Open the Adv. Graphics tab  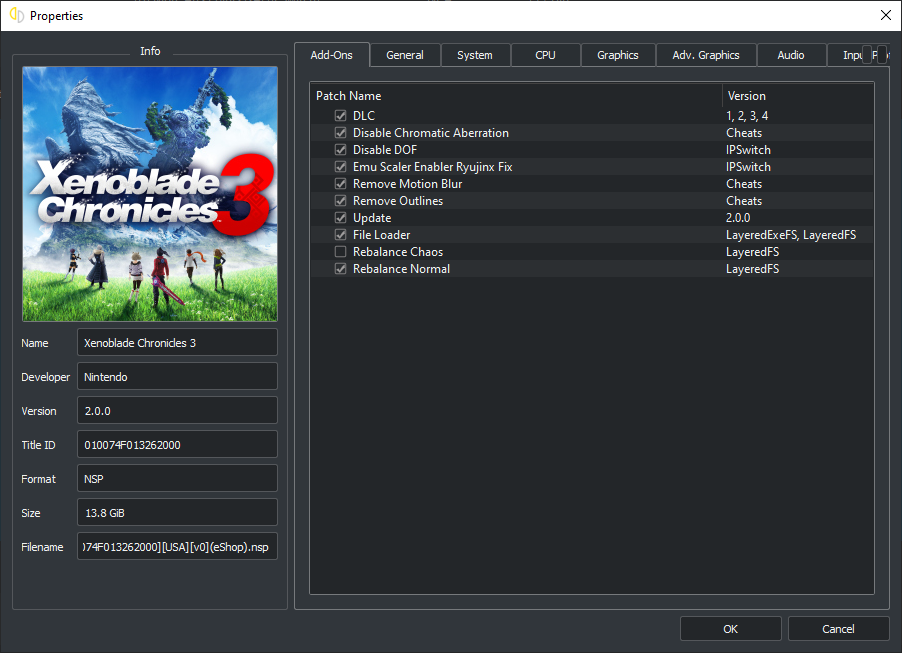coord(706,55)
